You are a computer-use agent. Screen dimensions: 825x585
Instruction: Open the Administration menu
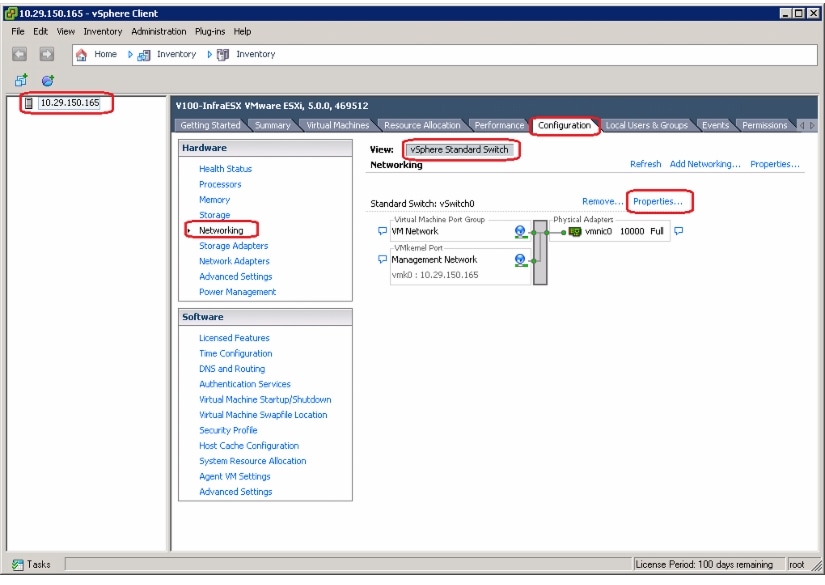[x=158, y=32]
